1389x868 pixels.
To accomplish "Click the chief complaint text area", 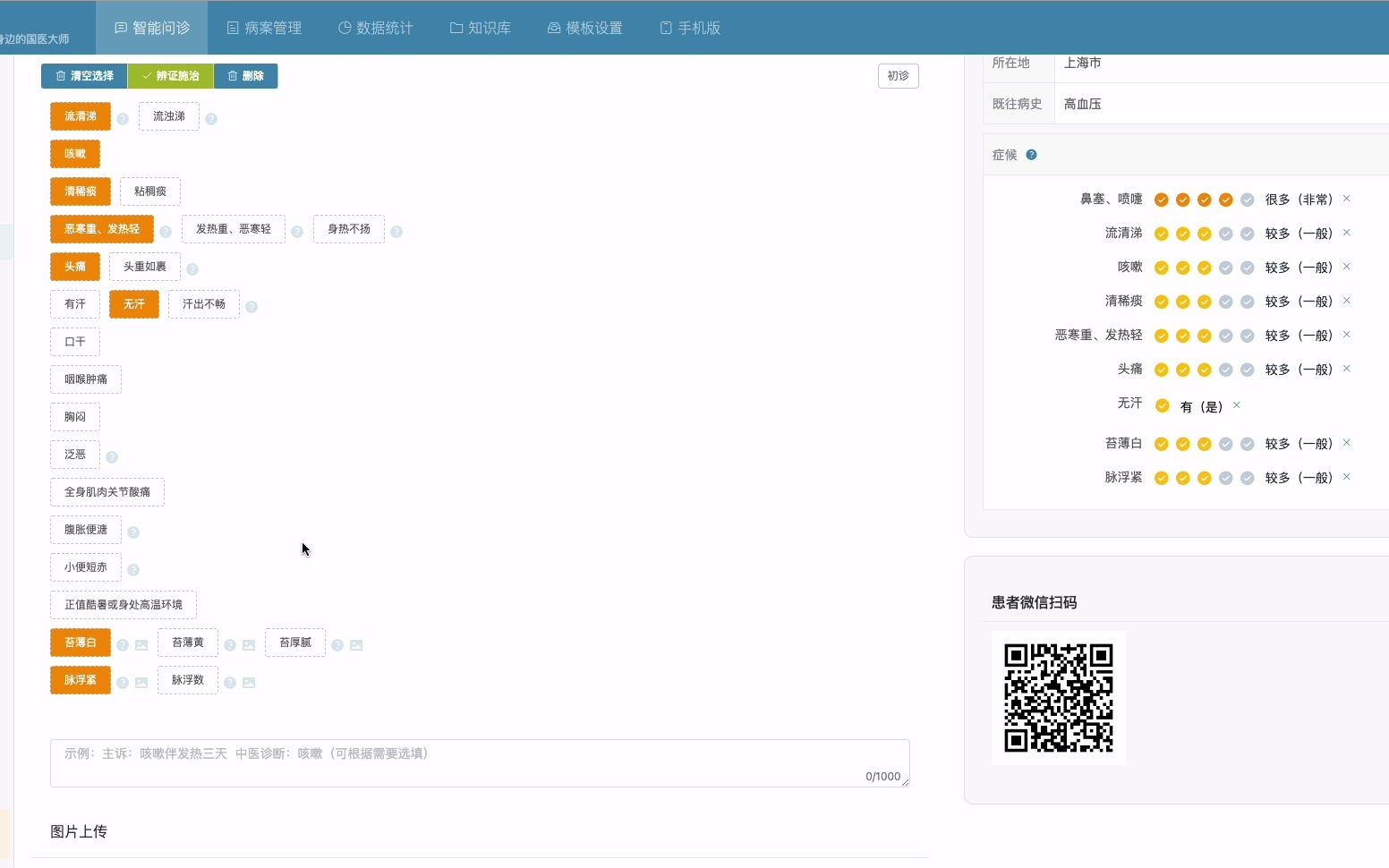I will point(480,763).
